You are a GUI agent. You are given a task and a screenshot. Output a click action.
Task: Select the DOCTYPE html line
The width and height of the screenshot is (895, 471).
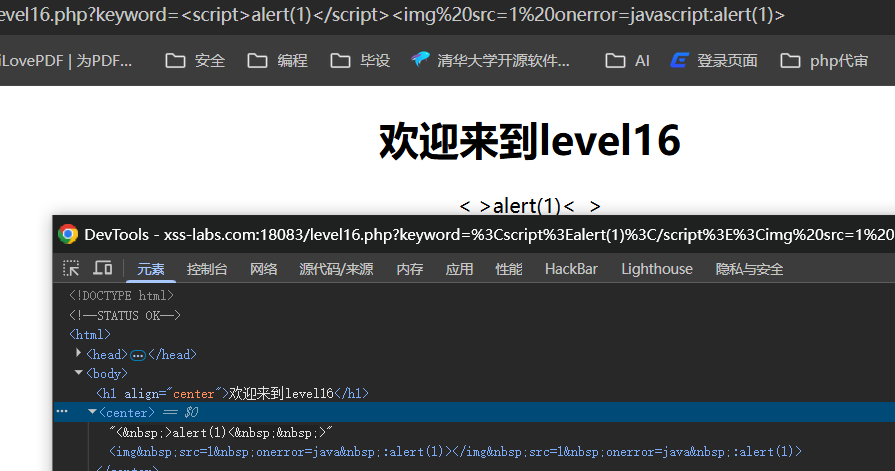(121, 296)
